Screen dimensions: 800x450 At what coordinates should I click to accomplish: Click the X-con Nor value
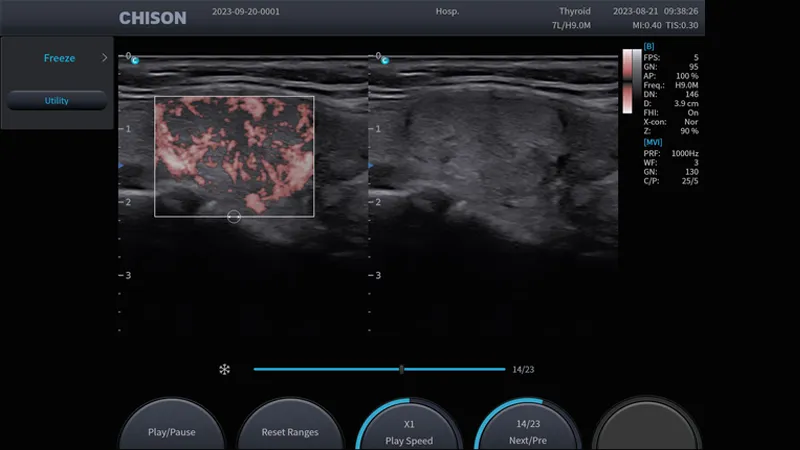[691, 122]
